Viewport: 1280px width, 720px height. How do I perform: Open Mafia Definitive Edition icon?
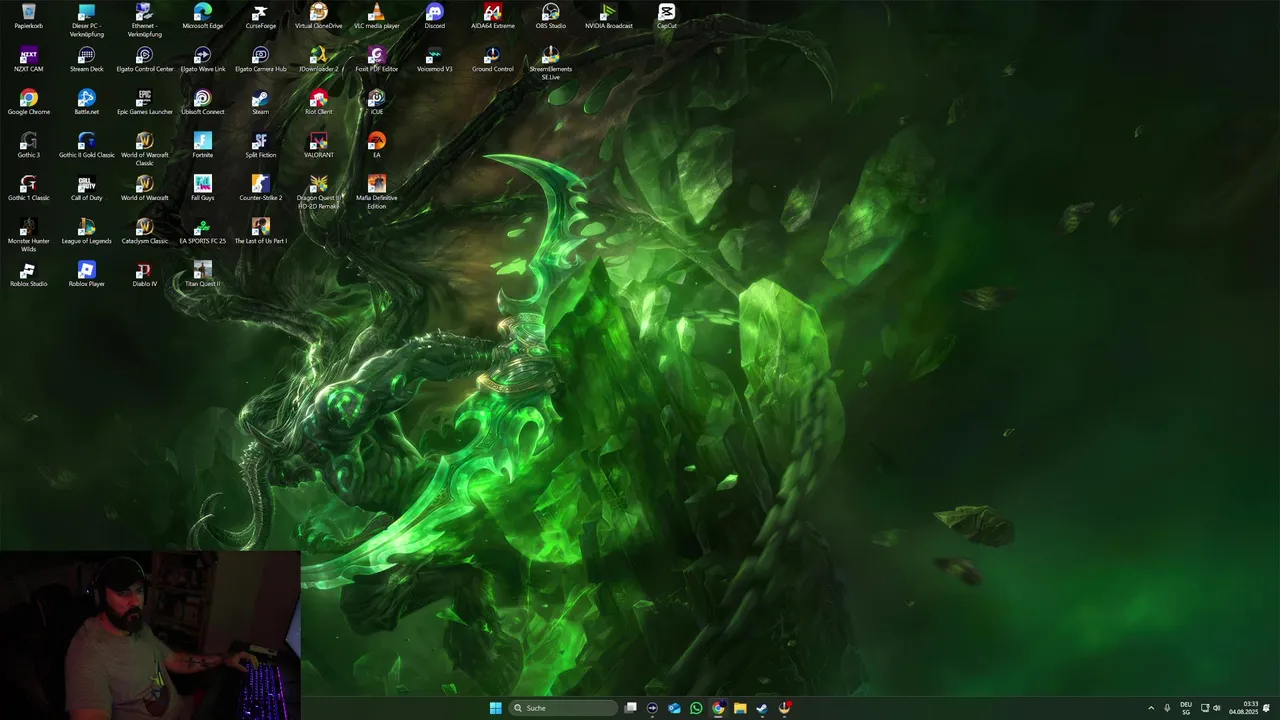tap(377, 192)
